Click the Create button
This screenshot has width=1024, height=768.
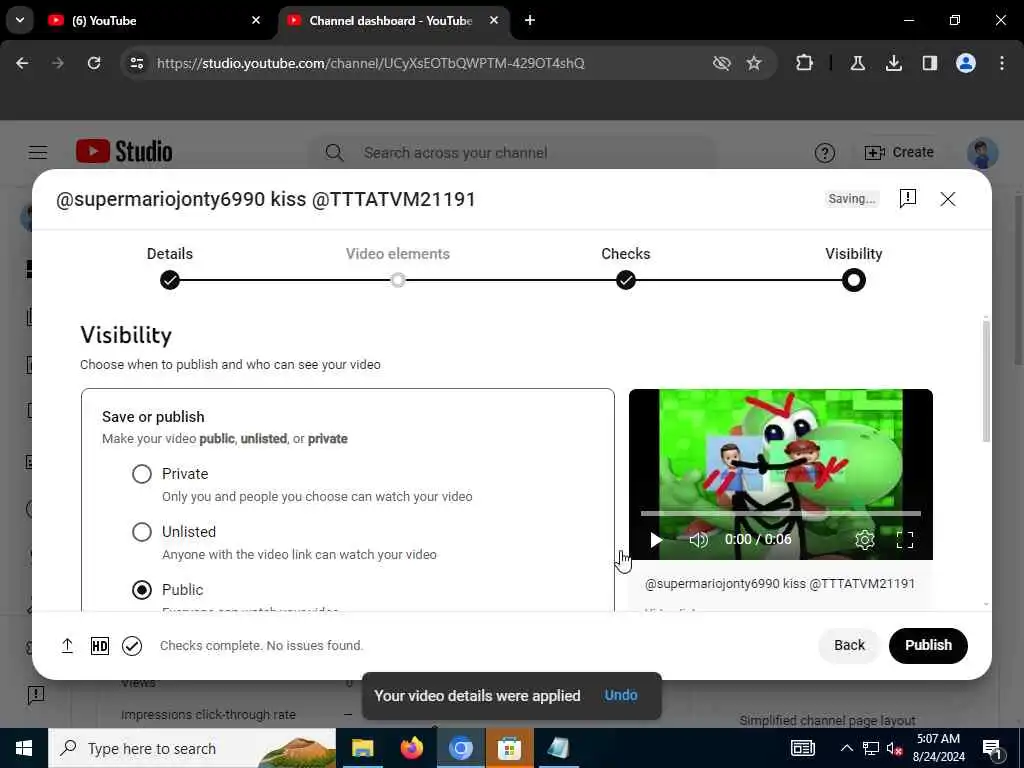(x=899, y=152)
